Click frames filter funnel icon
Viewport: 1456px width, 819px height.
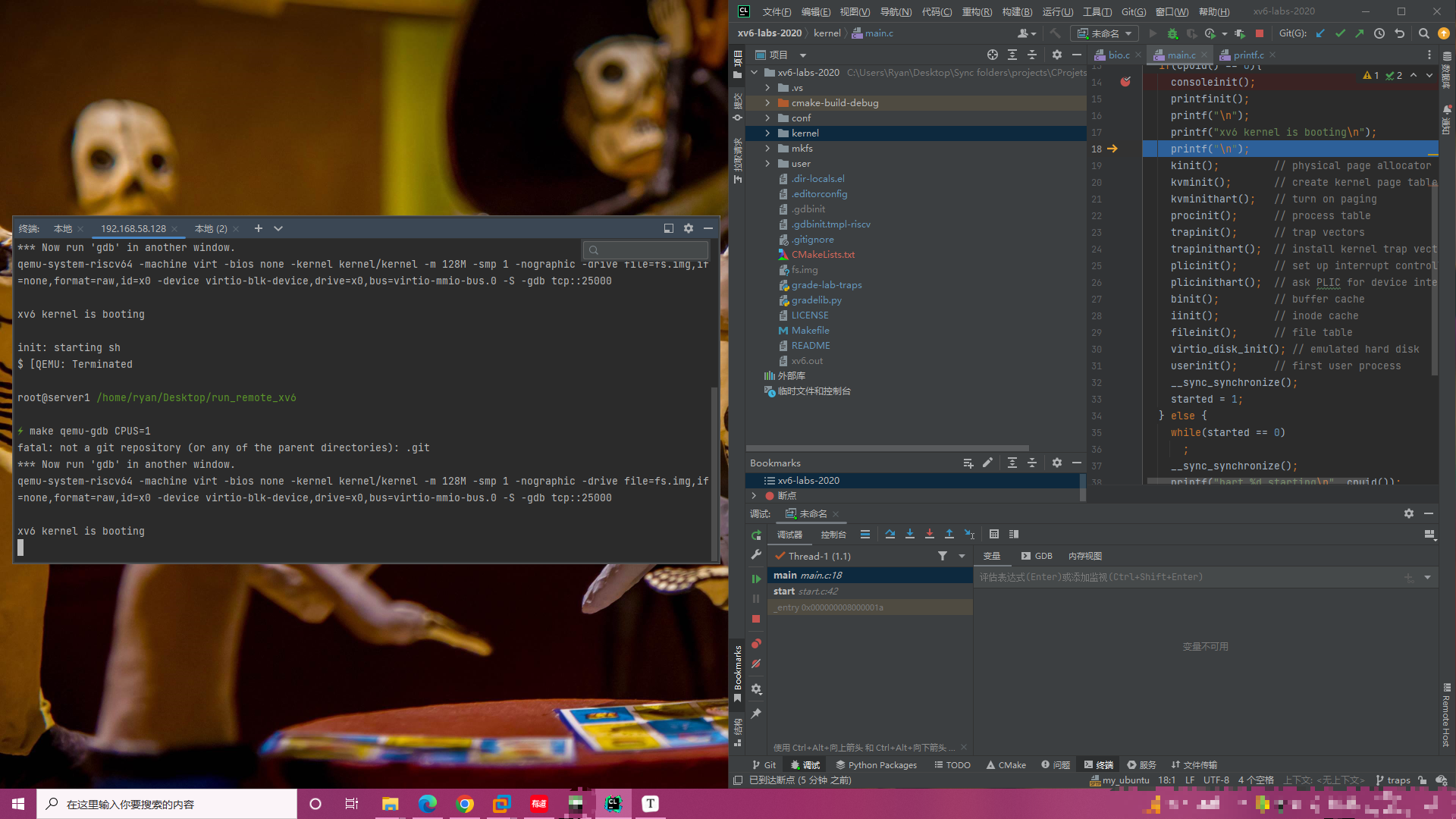(x=943, y=556)
